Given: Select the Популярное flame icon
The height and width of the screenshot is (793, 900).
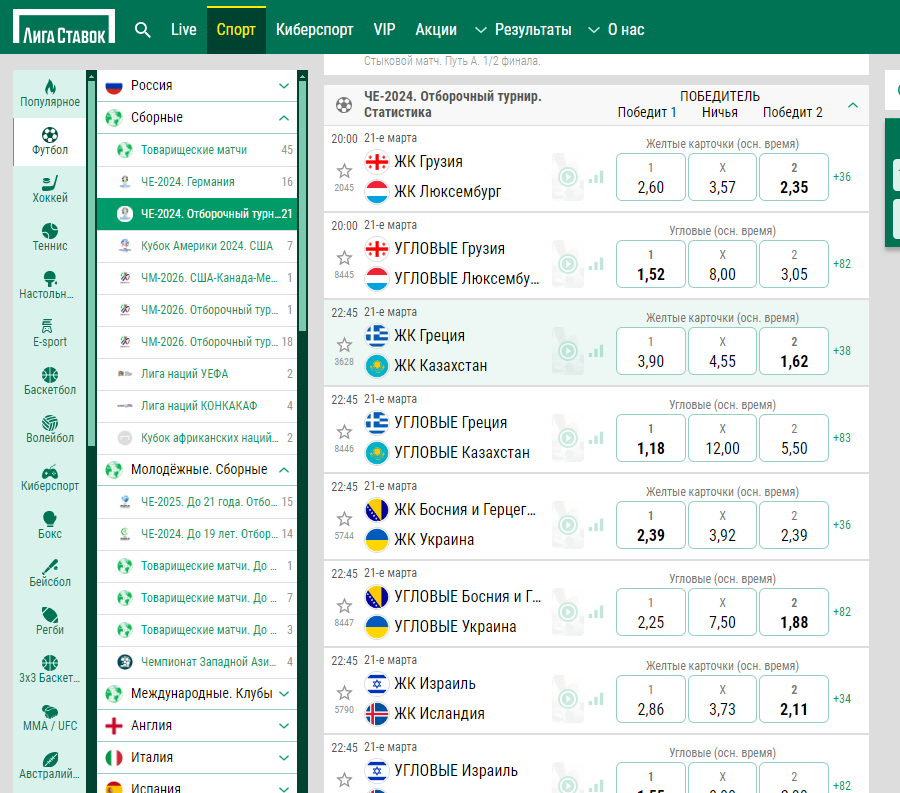Looking at the screenshot, I should [x=50, y=87].
